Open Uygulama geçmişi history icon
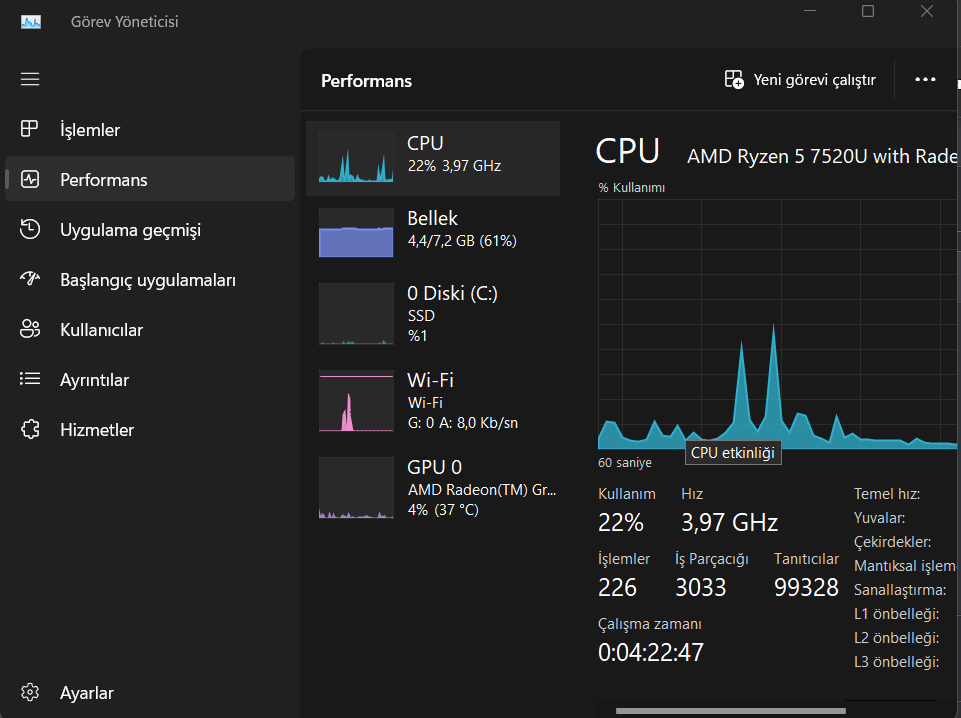Viewport: 961px width, 718px height. click(x=30, y=230)
